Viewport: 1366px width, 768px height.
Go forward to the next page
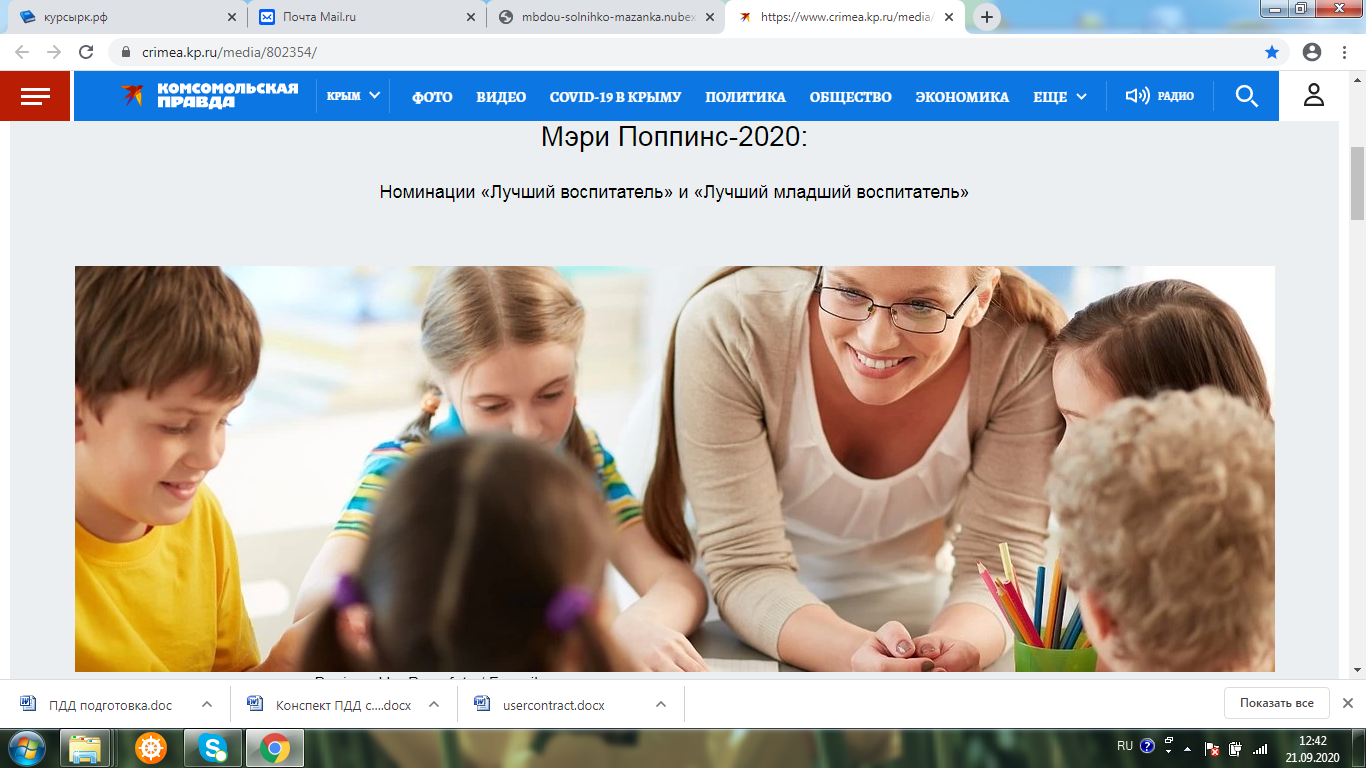pos(54,52)
